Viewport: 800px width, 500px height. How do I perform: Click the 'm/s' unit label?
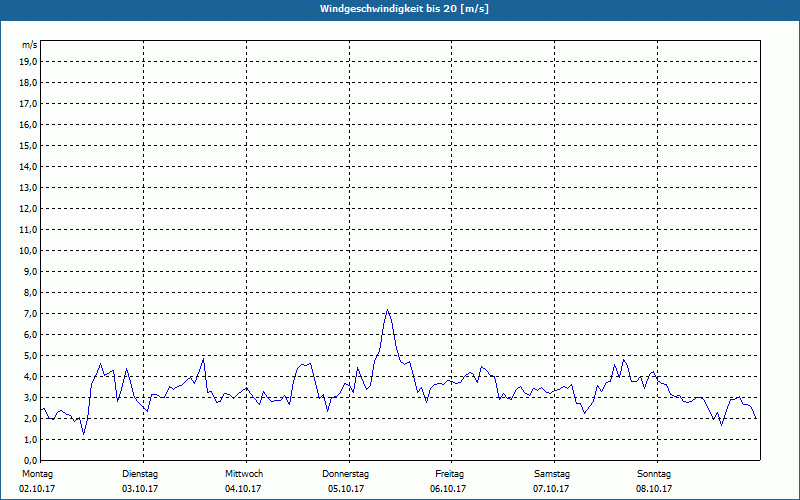pos(30,45)
